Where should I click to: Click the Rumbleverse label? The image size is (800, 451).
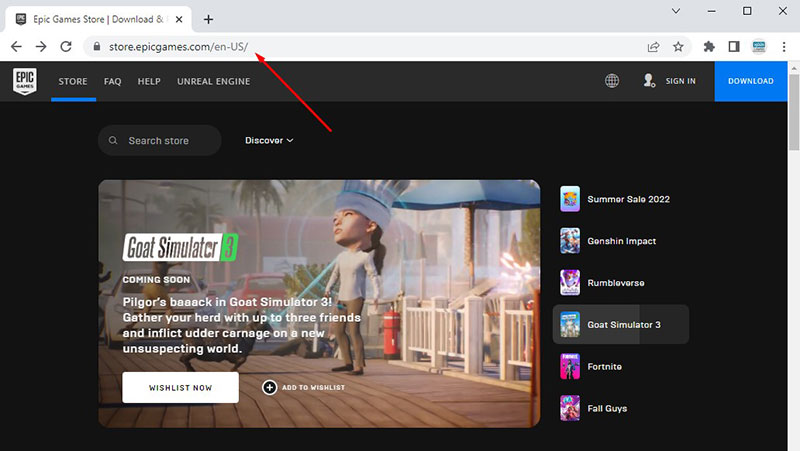click(x=616, y=283)
